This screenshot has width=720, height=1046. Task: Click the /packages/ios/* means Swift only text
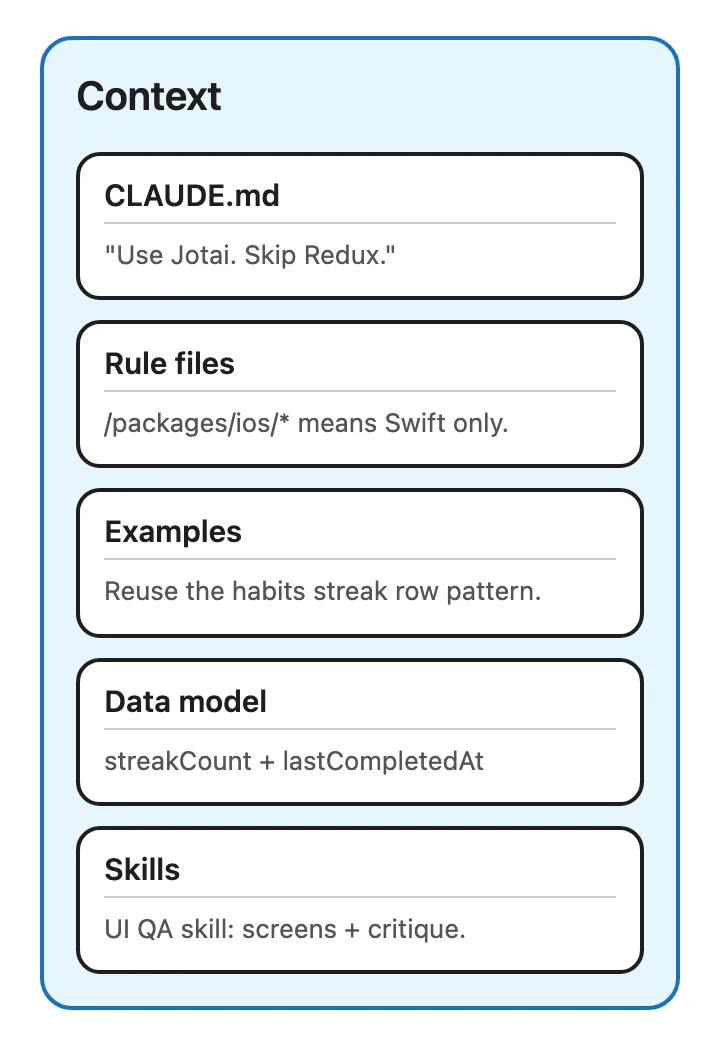pos(306,424)
